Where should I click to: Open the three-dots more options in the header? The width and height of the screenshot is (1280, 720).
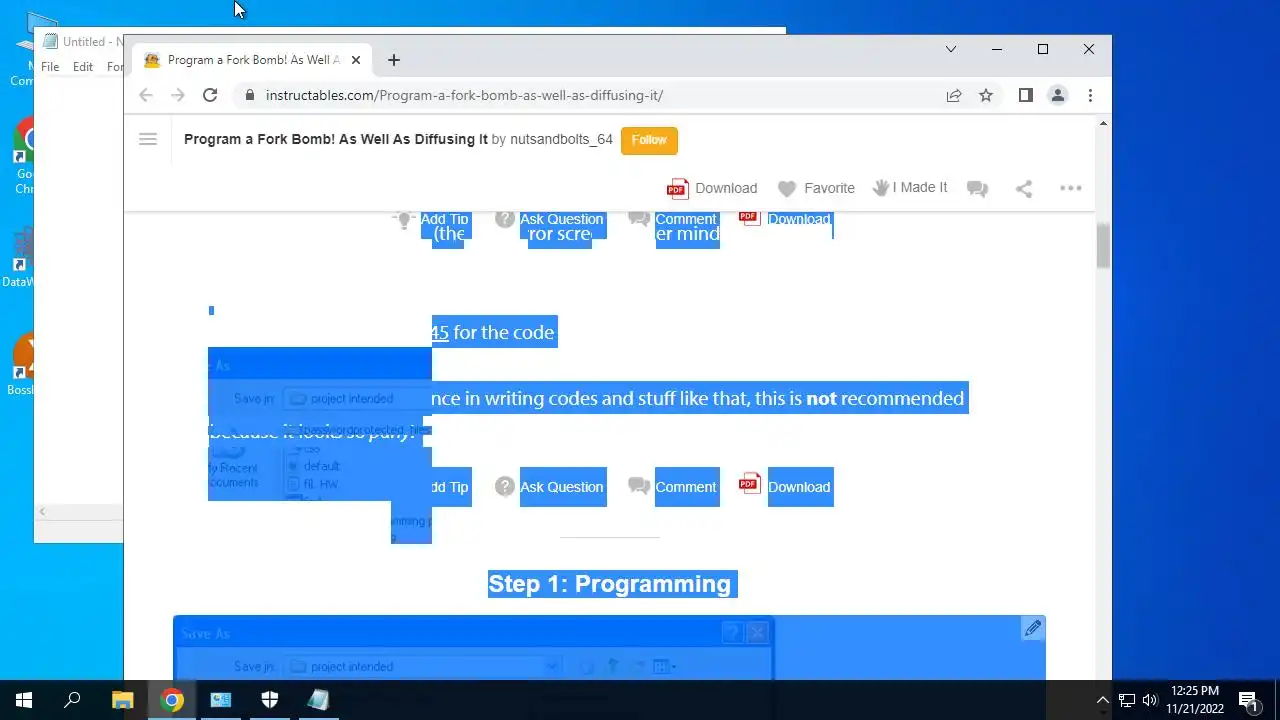tap(1070, 188)
